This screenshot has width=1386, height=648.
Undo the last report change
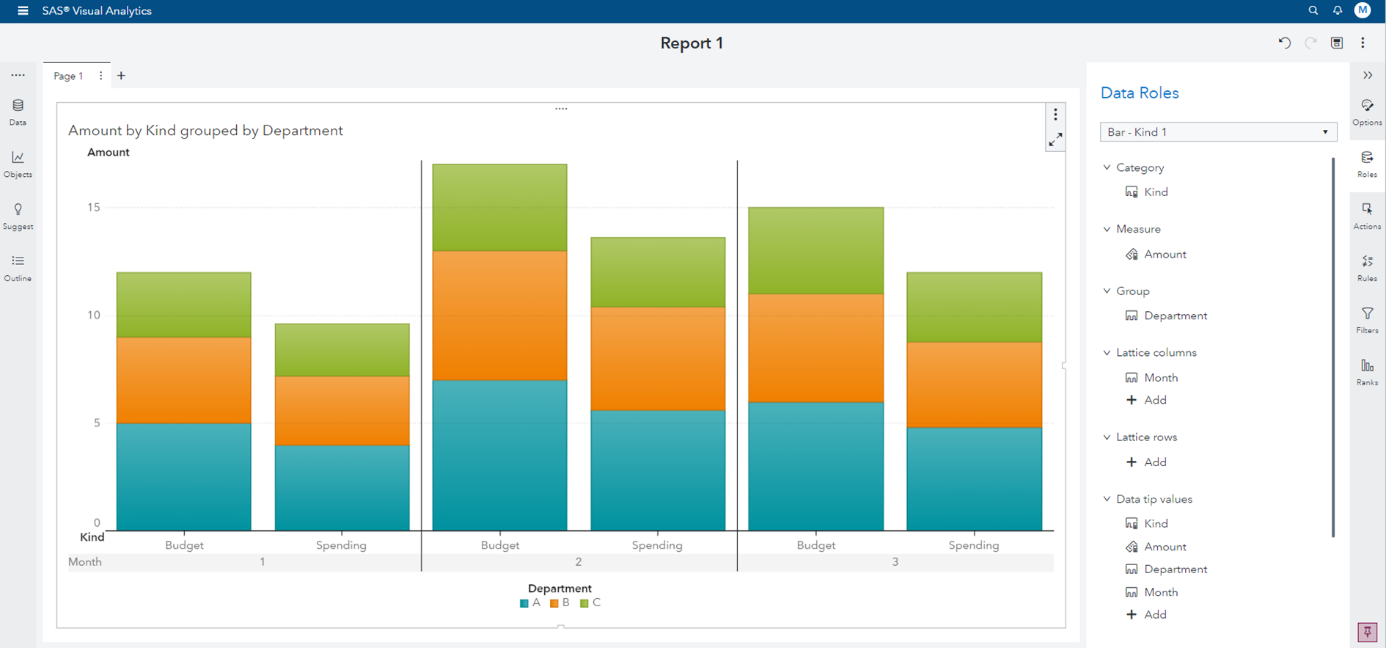click(x=1285, y=43)
